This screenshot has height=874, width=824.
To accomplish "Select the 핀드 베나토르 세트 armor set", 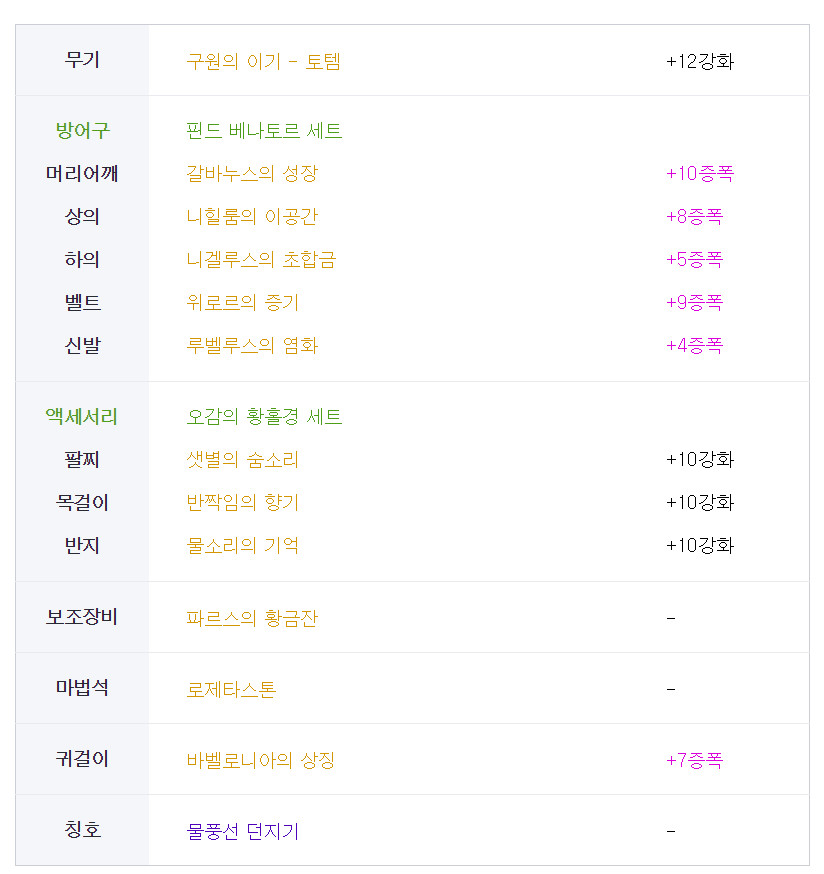I will coord(264,131).
